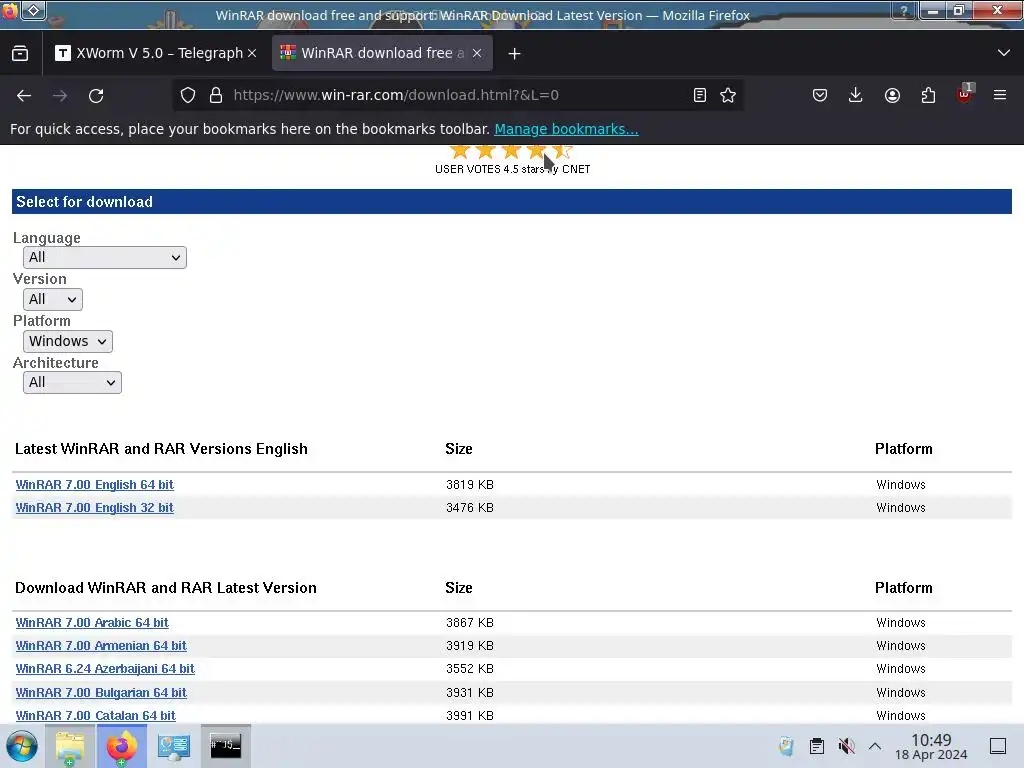Download WinRAR 7.00 Armenian 64 bit
This screenshot has height=768, width=1024.
point(101,645)
